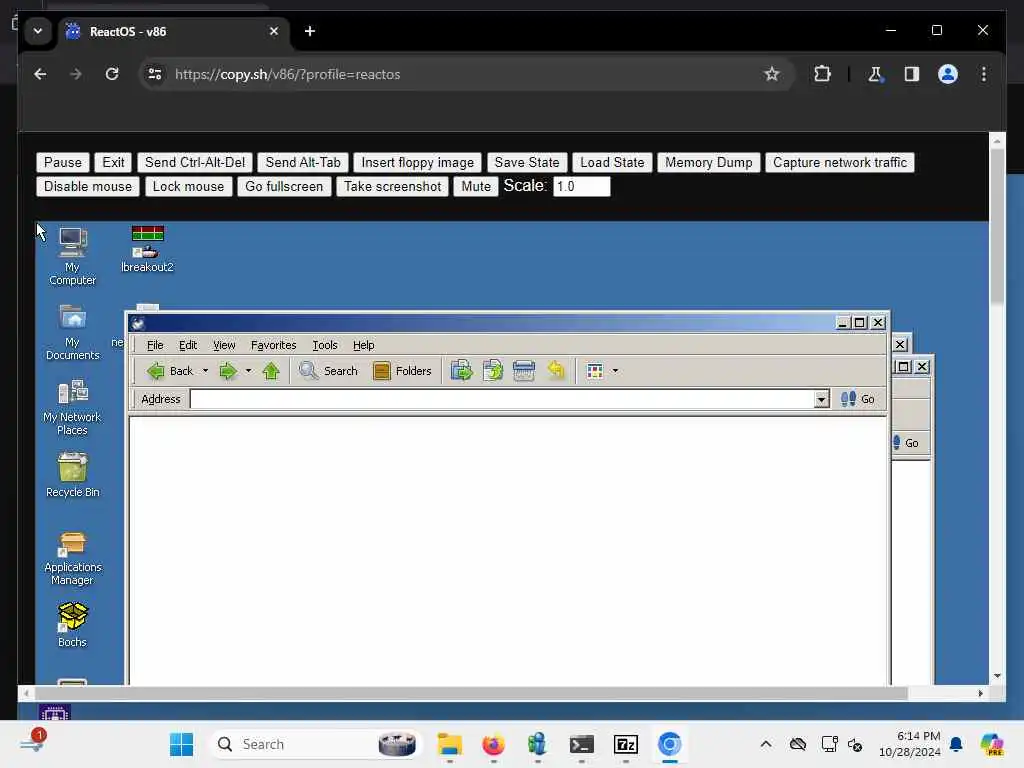Viewport: 1024px width, 768px height.
Task: Click the emulator Exit button
Action: coord(113,163)
